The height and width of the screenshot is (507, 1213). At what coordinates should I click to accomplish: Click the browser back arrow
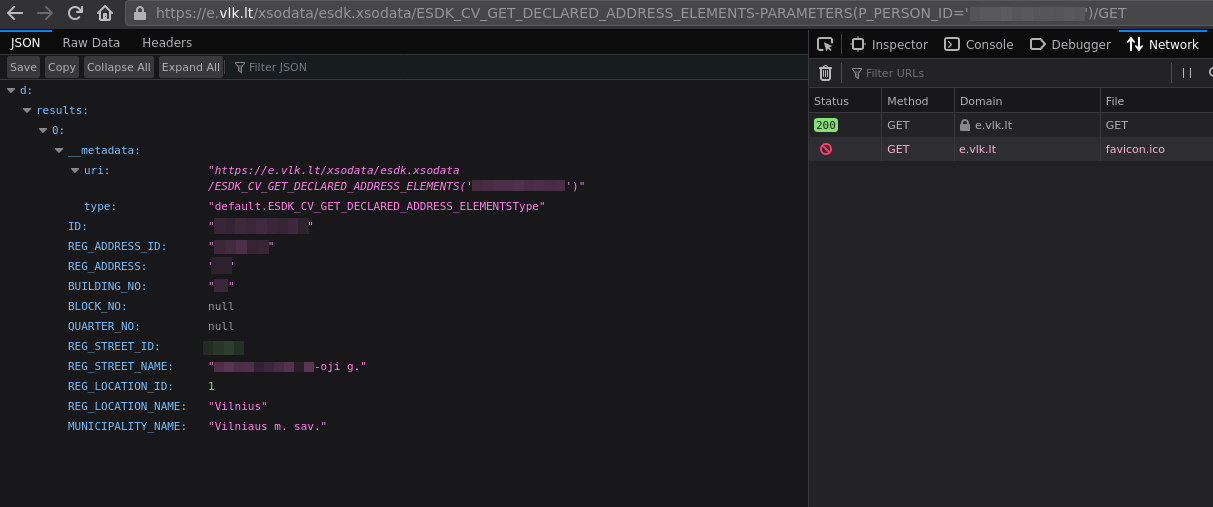pyautogui.click(x=14, y=14)
